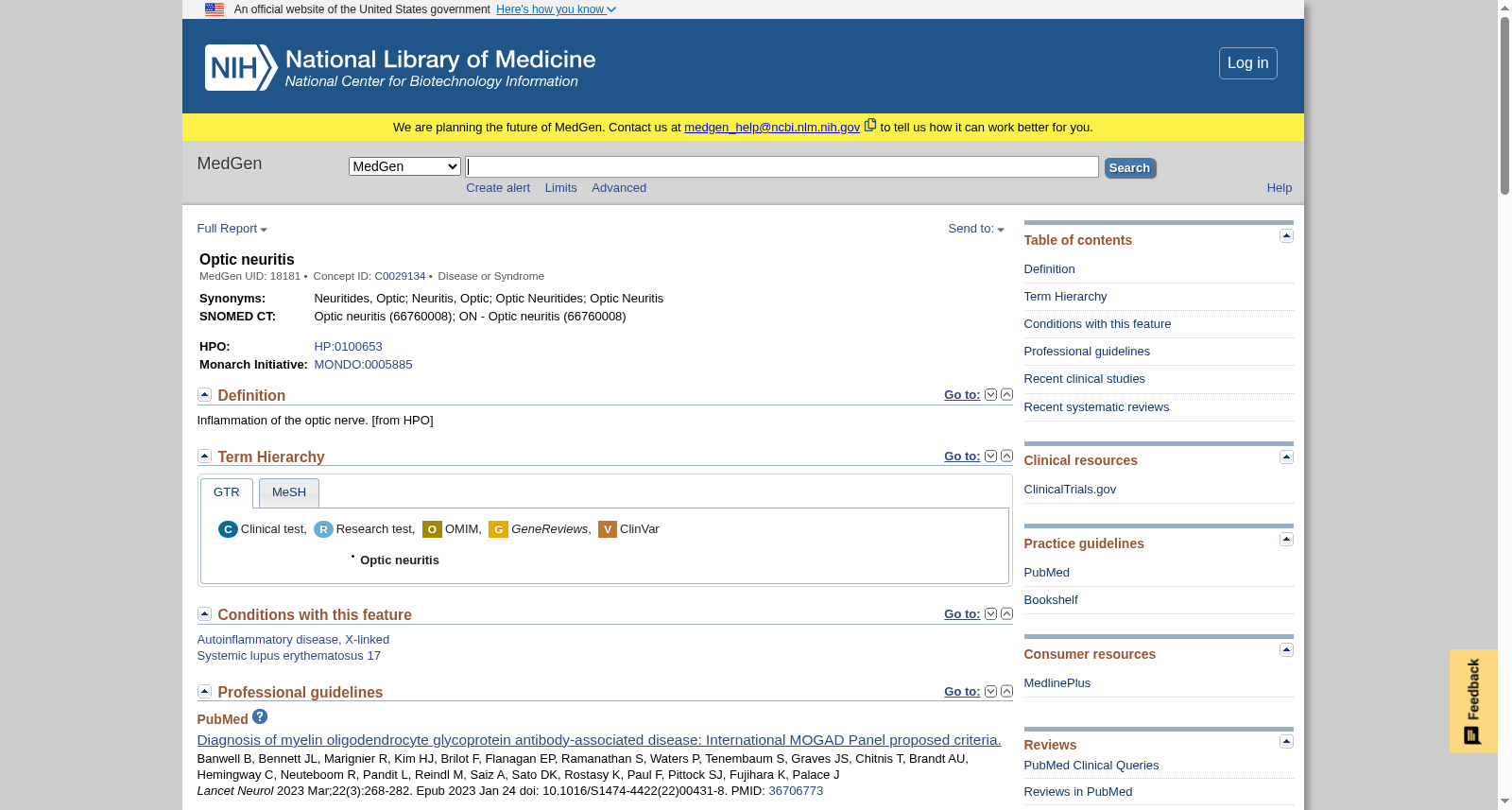Click the medgen_help@ncbi.nlm.nih.gov email link
This screenshot has height=810, width=1512.
pyautogui.click(x=772, y=128)
